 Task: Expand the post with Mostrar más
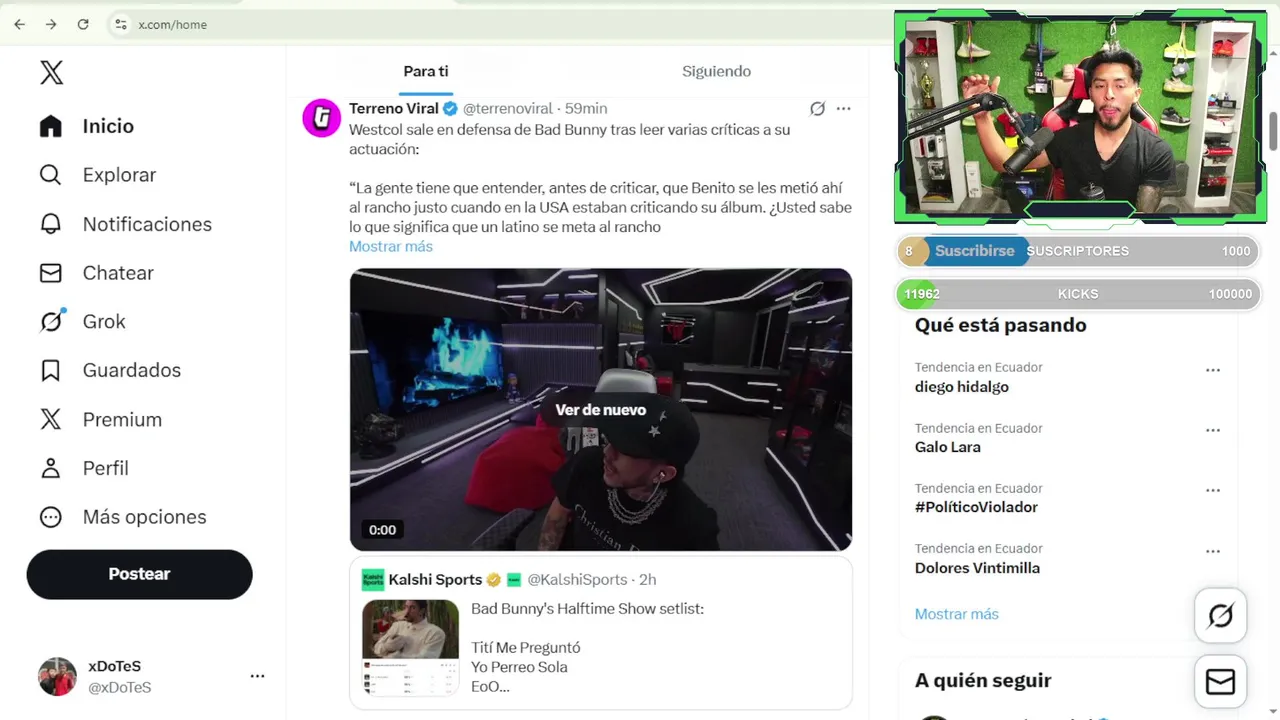pos(391,246)
